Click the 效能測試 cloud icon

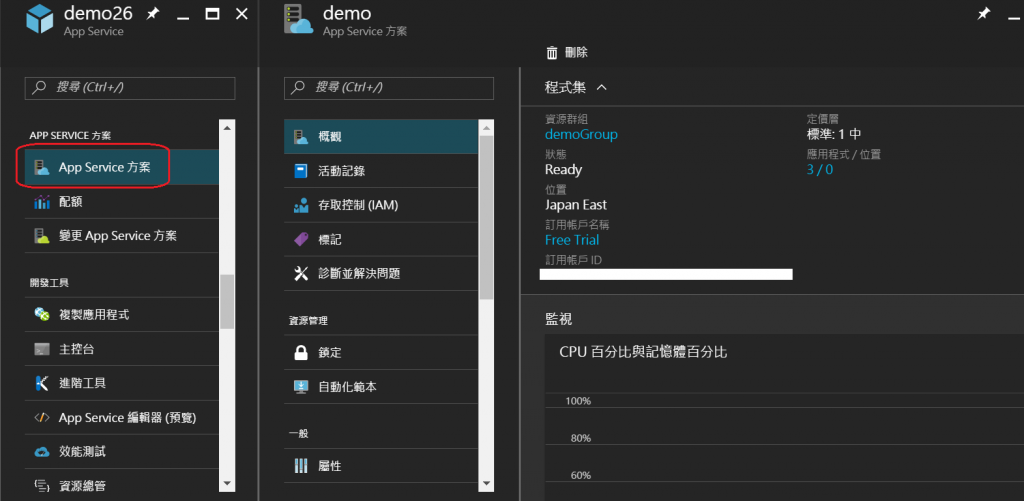[x=42, y=451]
